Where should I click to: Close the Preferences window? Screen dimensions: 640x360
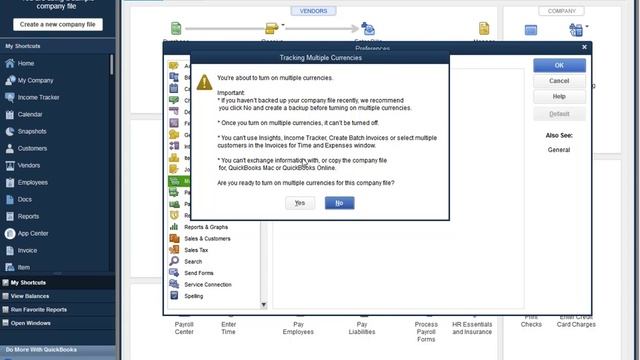click(x=584, y=47)
